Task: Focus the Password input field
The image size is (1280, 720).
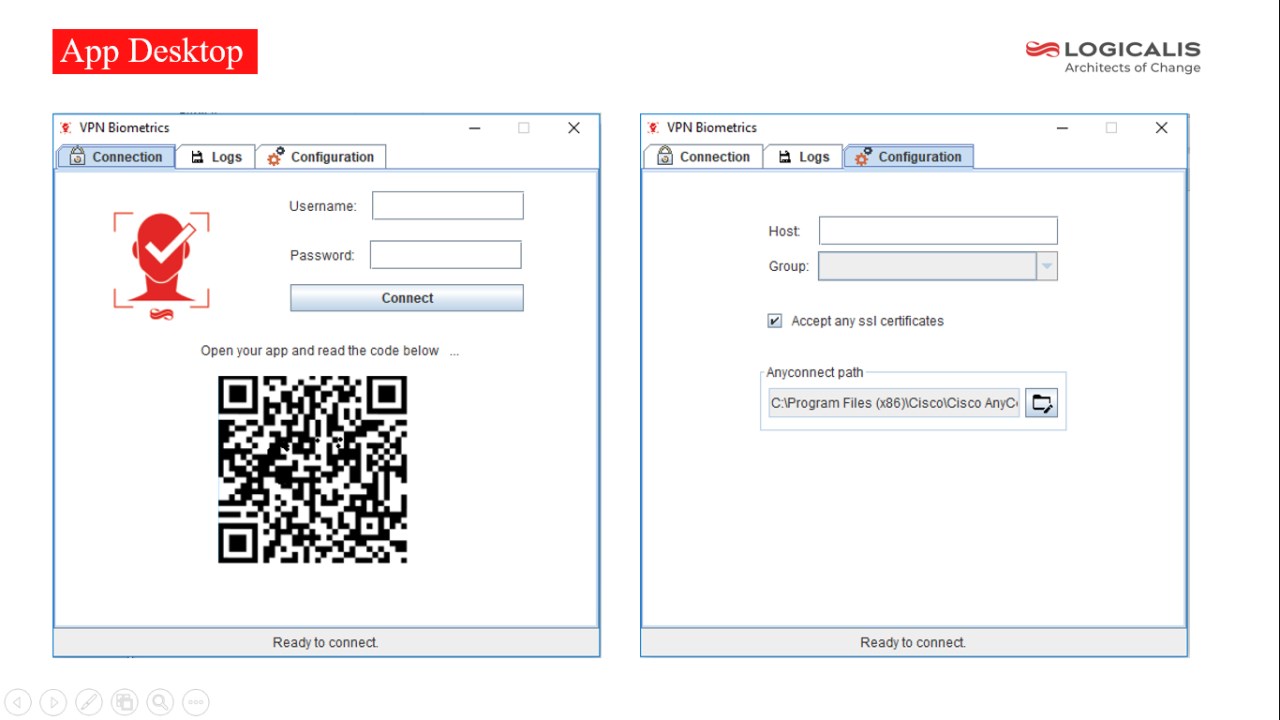Action: click(446, 255)
